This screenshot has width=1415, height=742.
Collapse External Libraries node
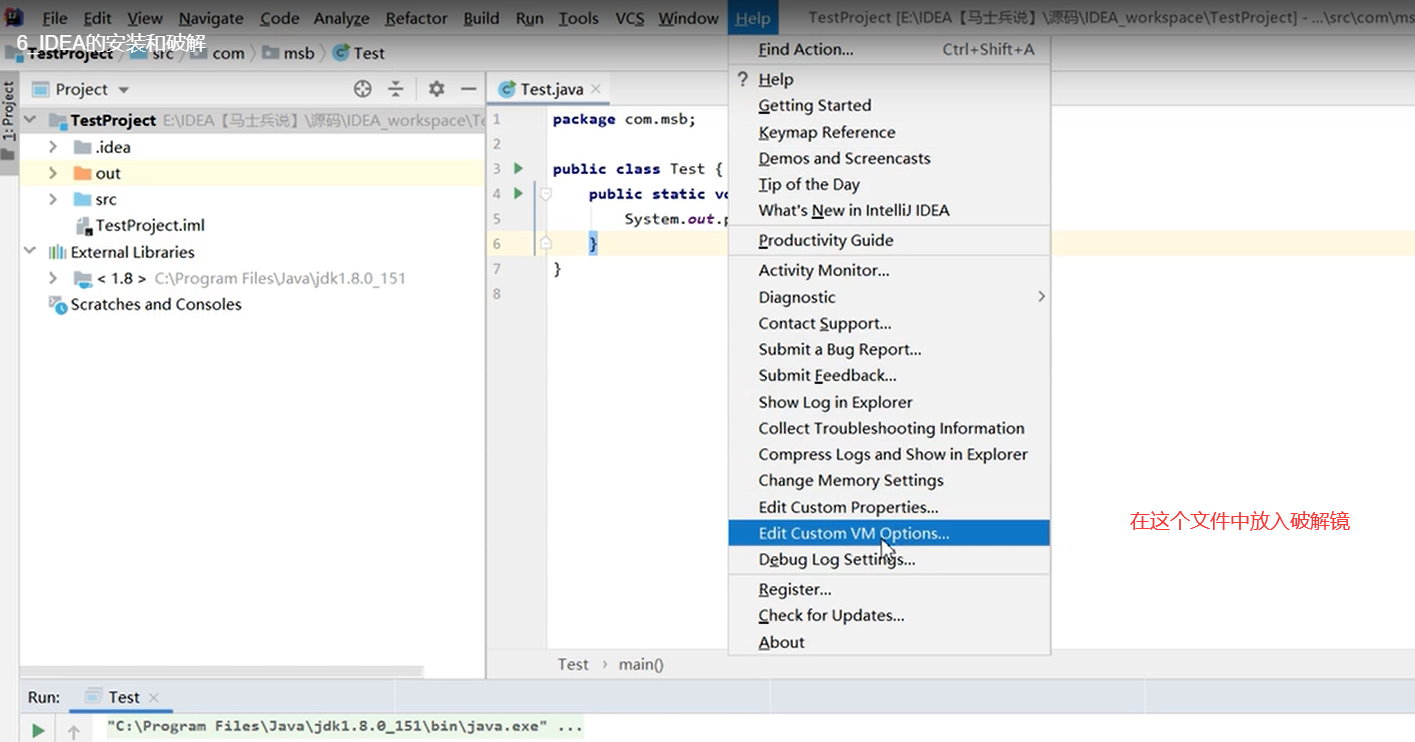point(30,252)
